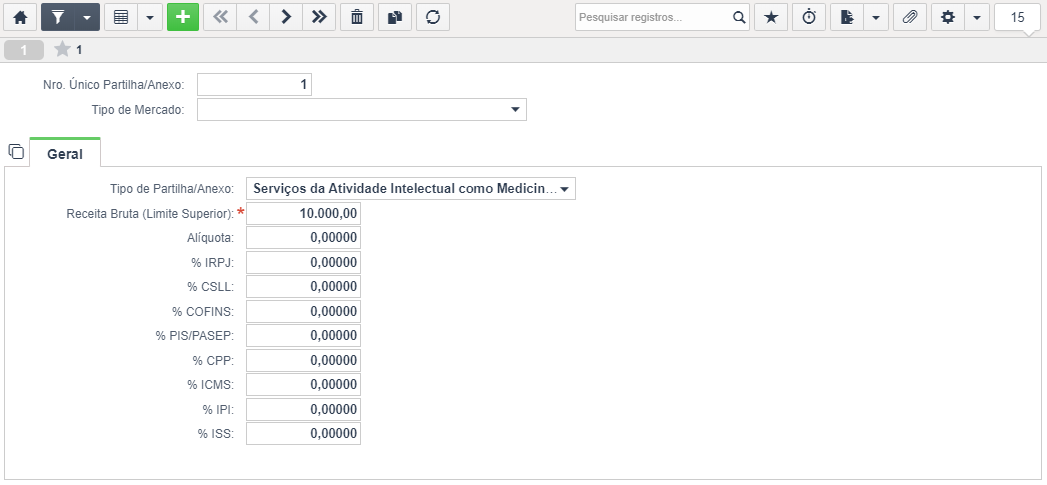Open settings with the gear icon
Image resolution: width=1047 pixels, height=485 pixels.
tap(948, 17)
